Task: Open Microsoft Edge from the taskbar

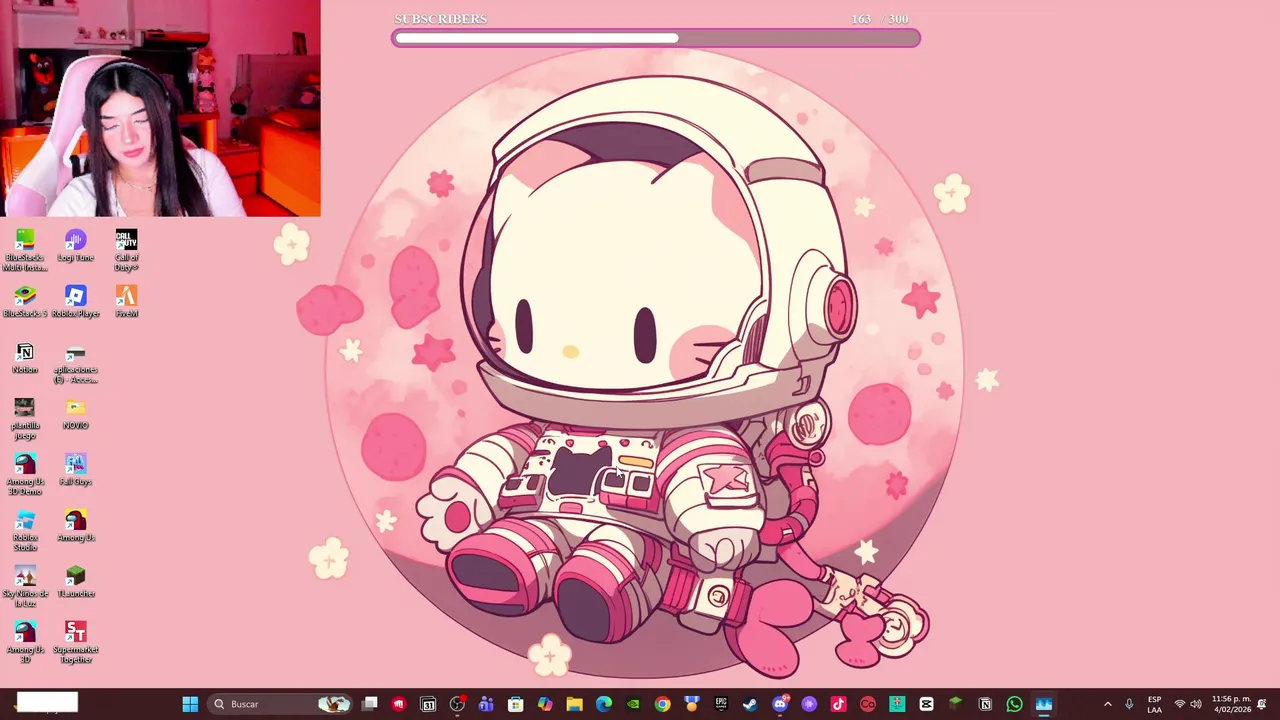Action: (x=603, y=704)
